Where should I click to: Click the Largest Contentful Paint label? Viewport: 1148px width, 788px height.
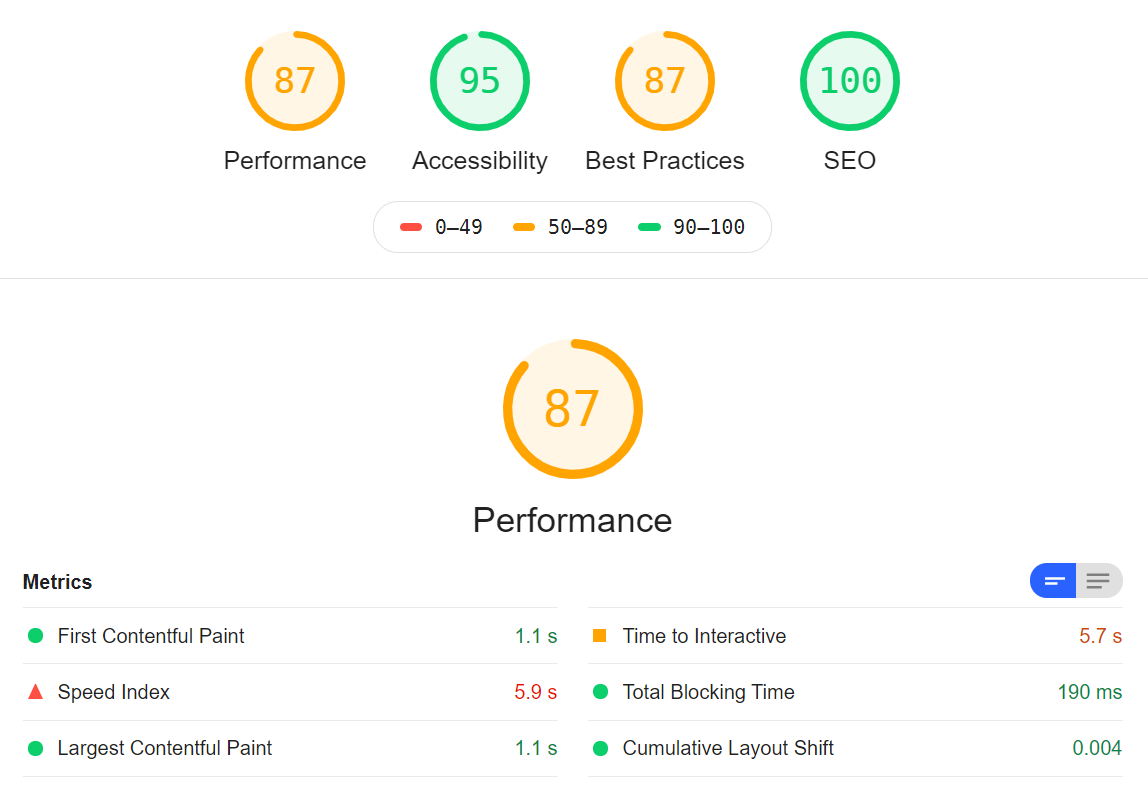[165, 748]
